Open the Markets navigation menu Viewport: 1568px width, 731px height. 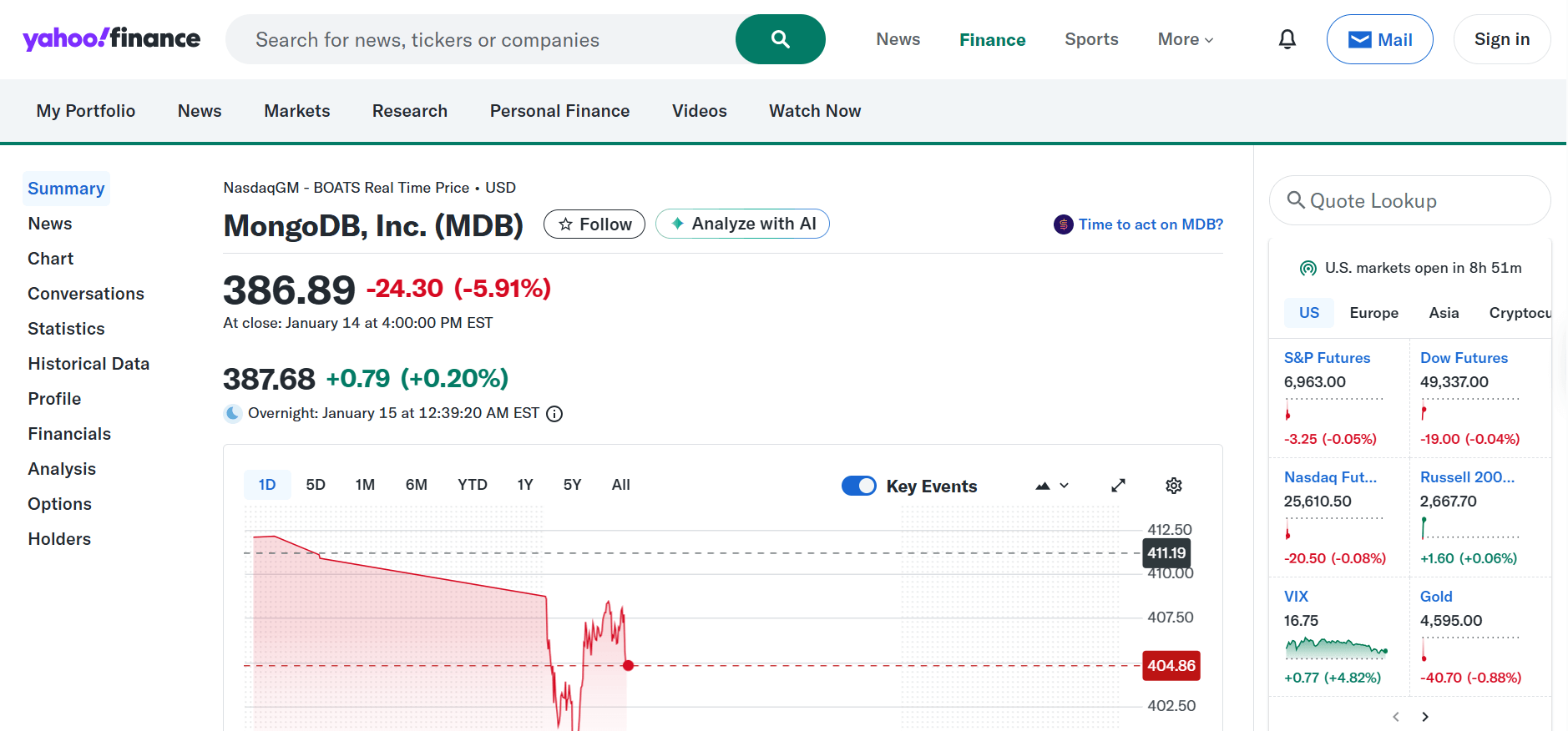pyautogui.click(x=296, y=111)
